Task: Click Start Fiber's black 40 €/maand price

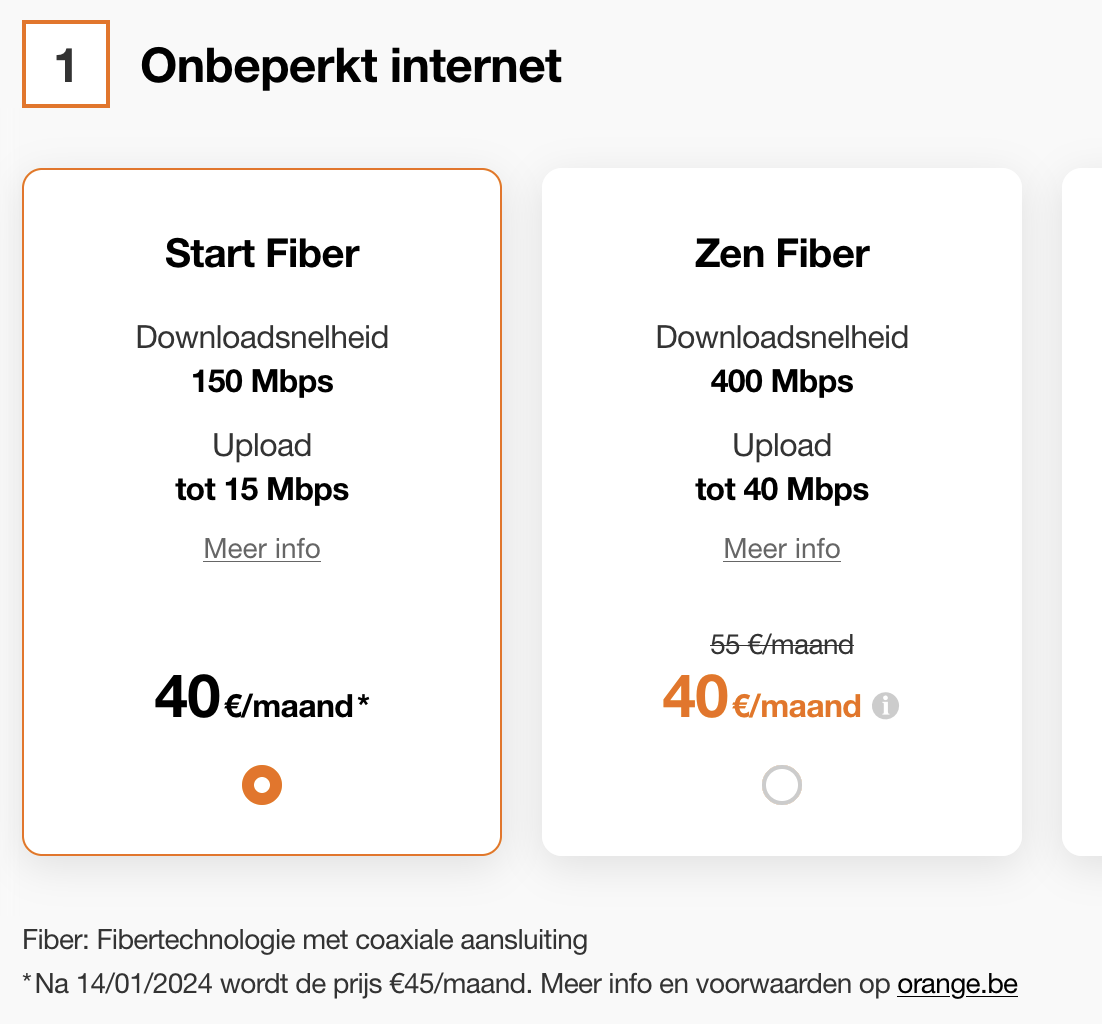Action: tap(262, 699)
